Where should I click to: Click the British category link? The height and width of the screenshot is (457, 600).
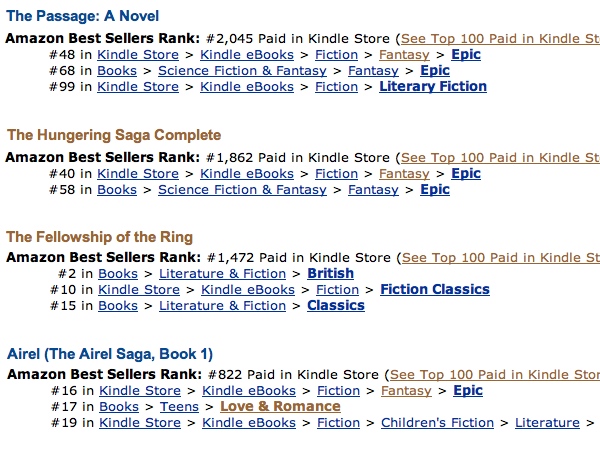pyautogui.click(x=330, y=273)
